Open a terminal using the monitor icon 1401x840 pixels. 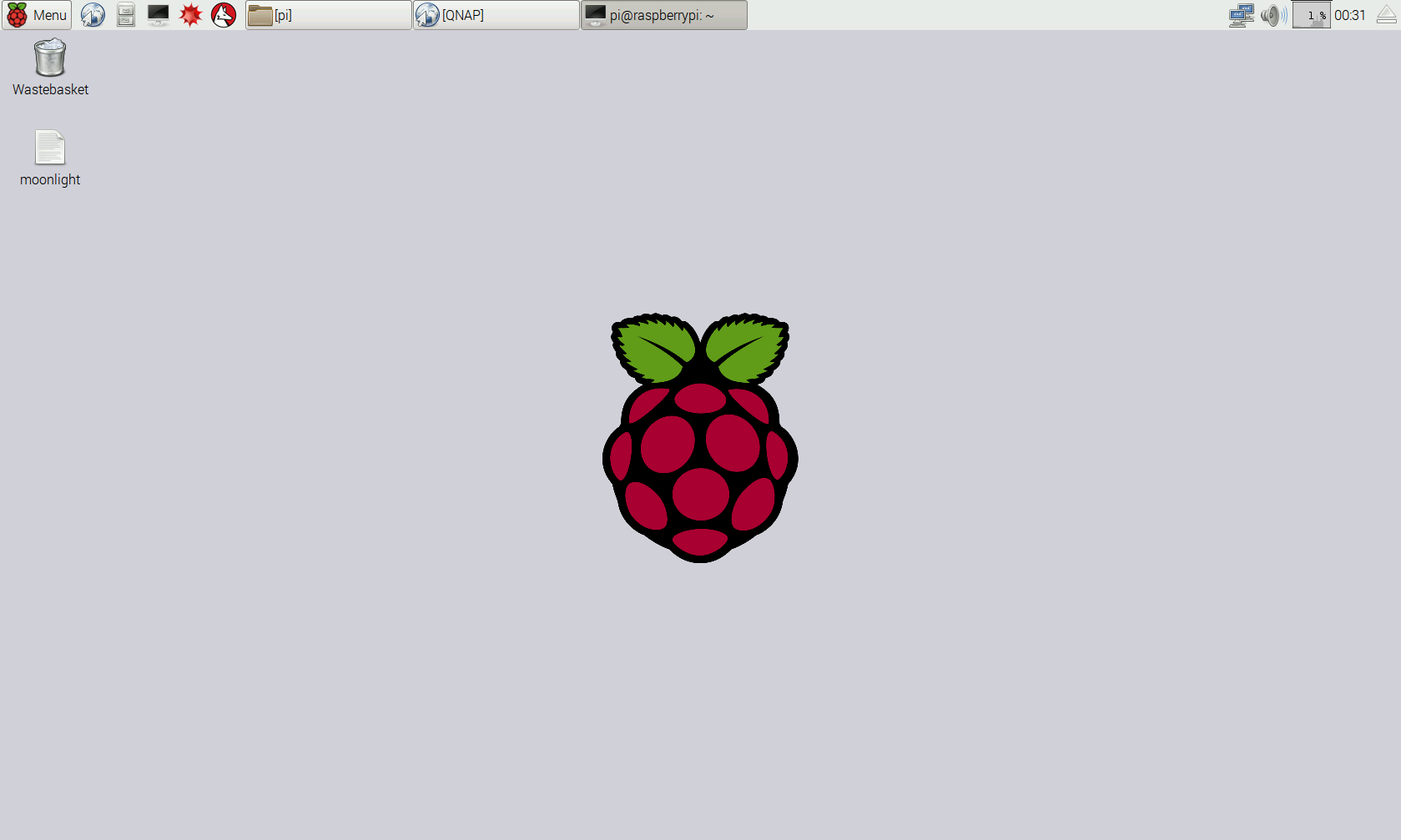[158, 14]
